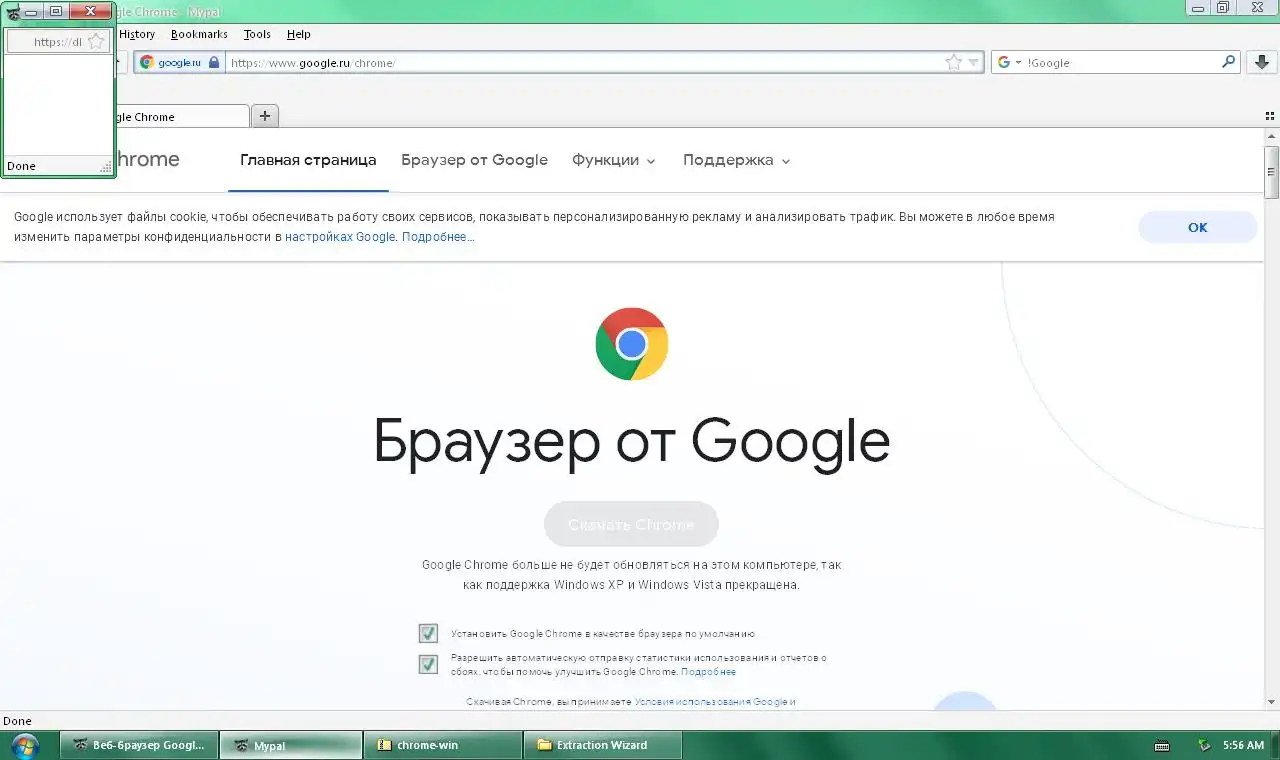The width and height of the screenshot is (1280, 760).
Task: Switch to chrome-win taskbar window
Action: click(x=443, y=745)
